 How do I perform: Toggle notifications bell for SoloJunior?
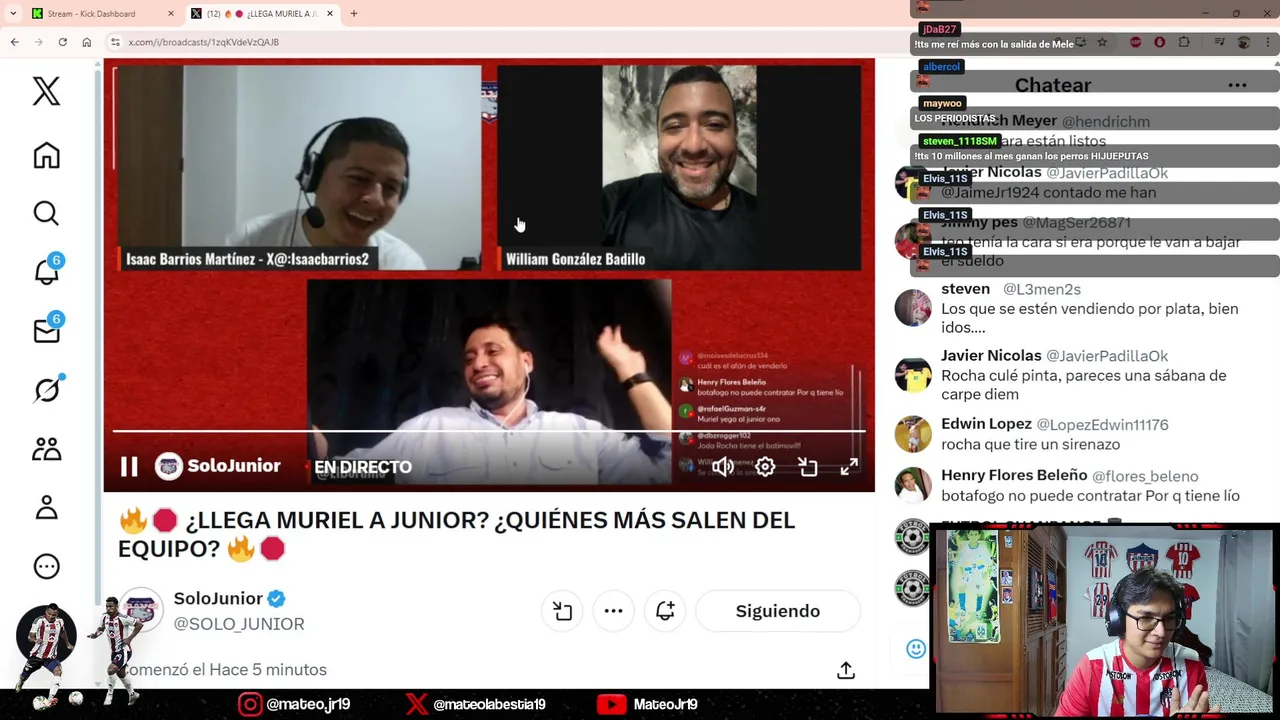pos(665,611)
